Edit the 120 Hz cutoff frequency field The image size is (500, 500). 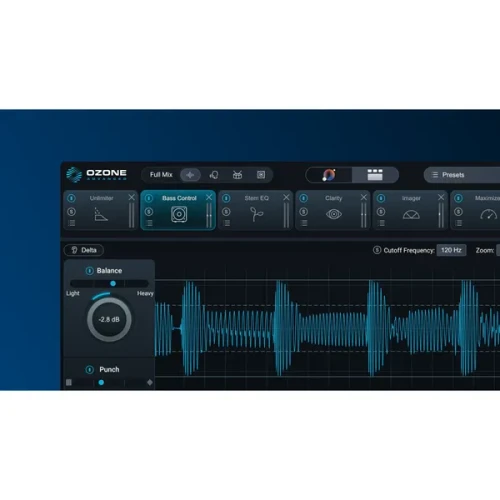click(451, 250)
